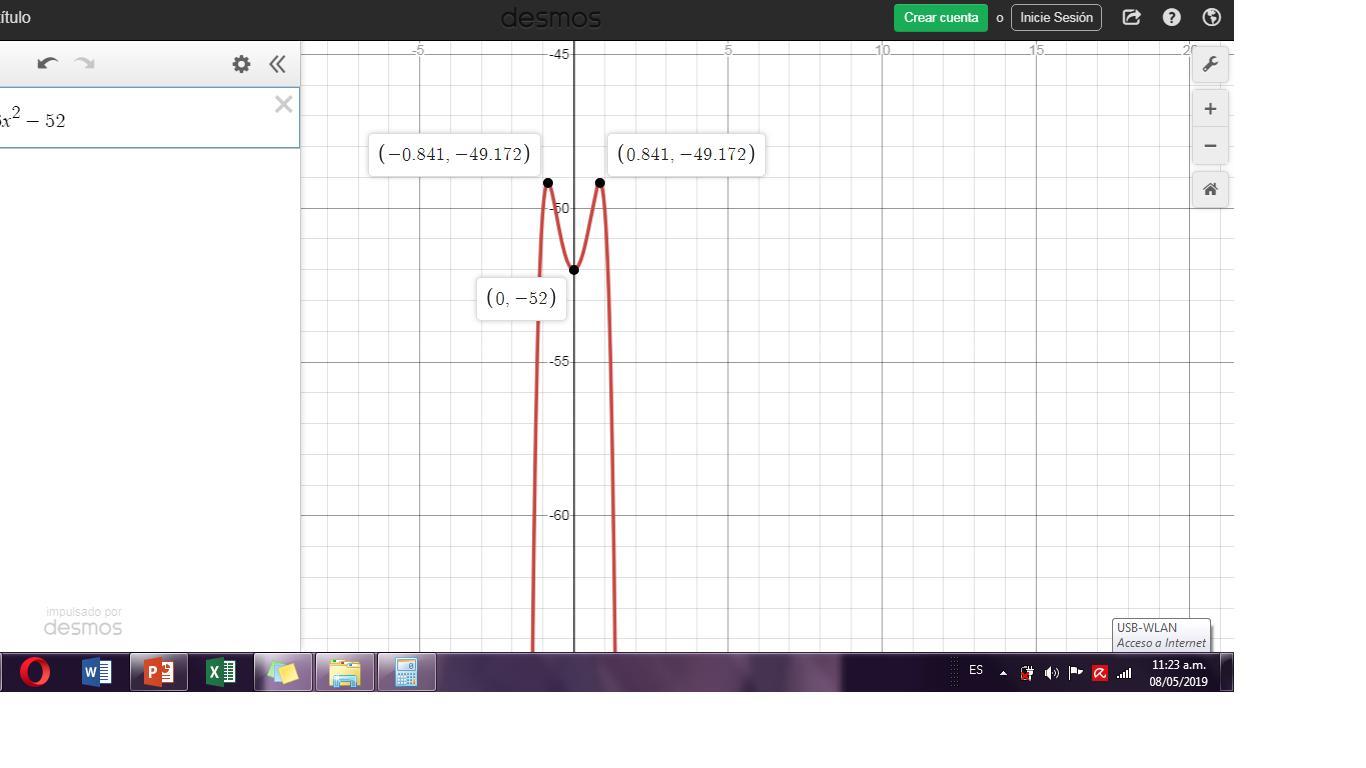Redo the last undone action
The height and width of the screenshot is (768, 1366).
(85, 64)
